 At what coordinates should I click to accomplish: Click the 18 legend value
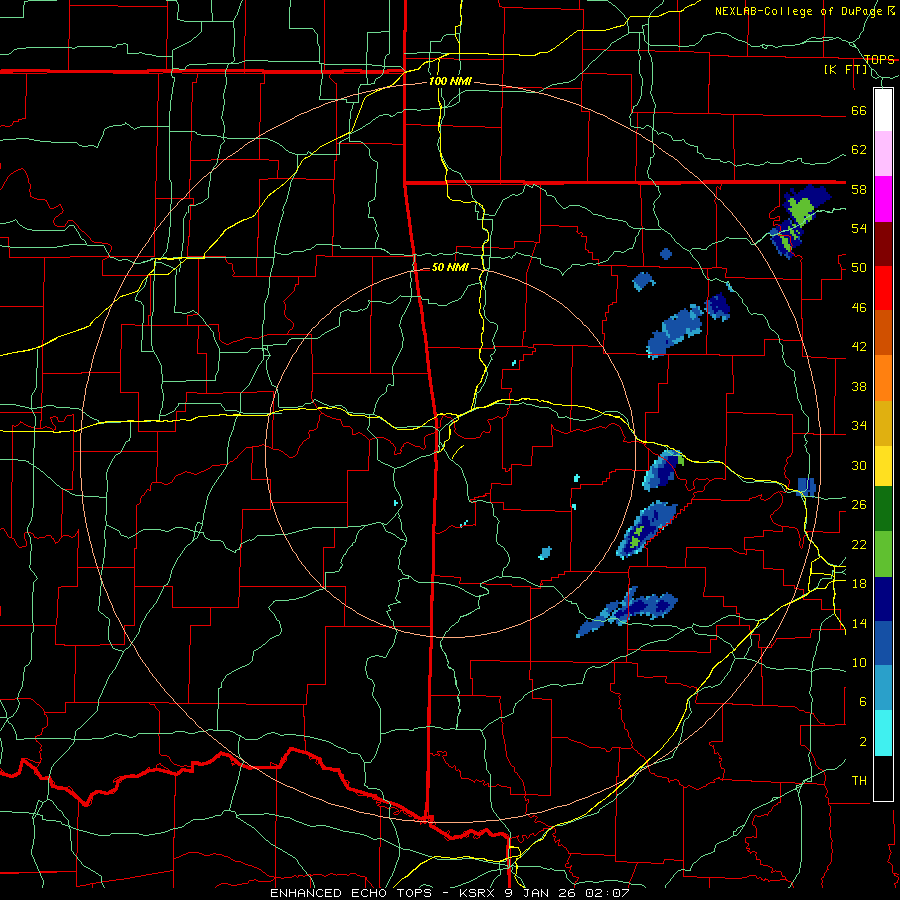tap(859, 584)
